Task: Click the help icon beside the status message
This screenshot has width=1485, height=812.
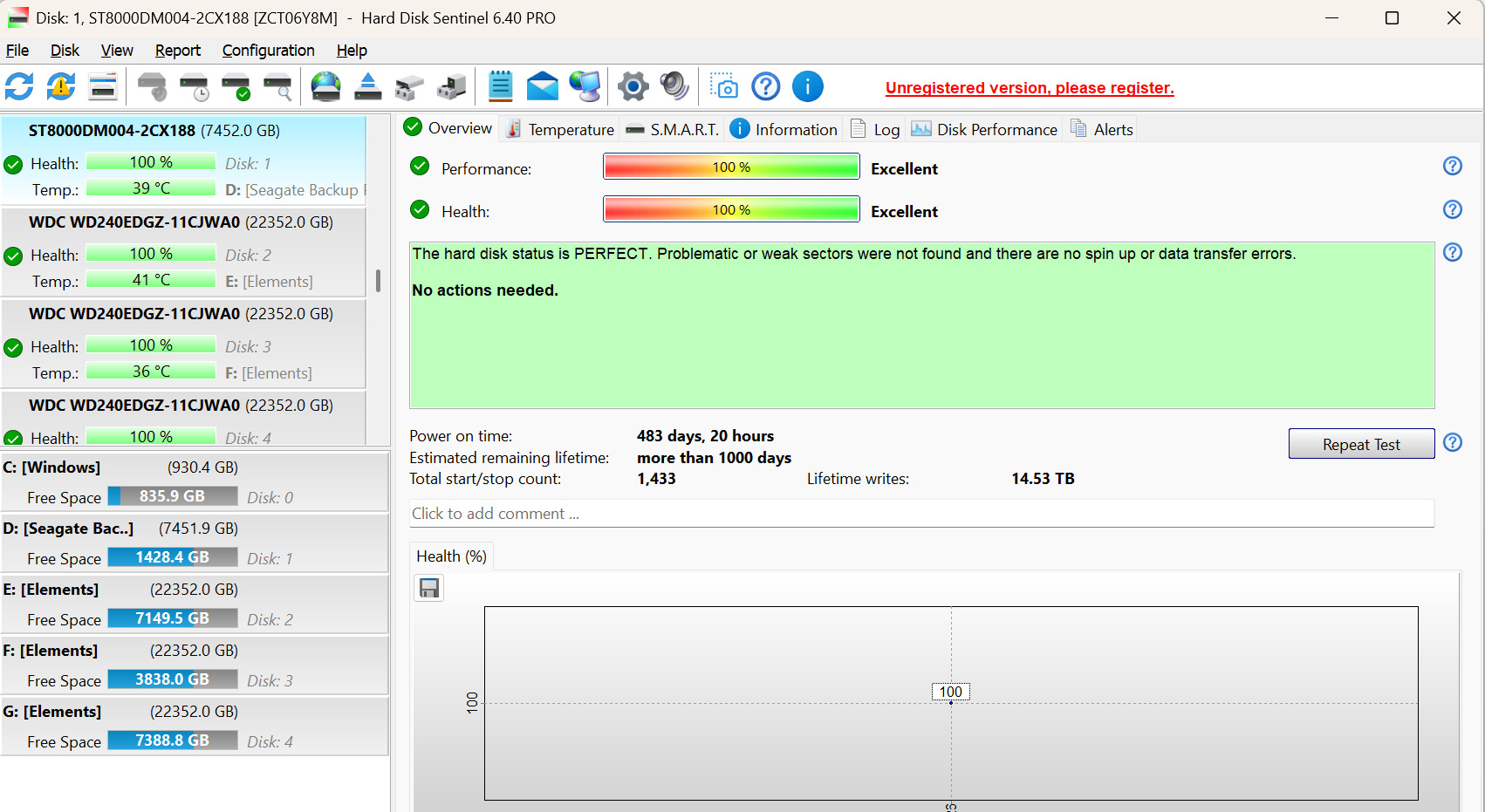Action: pos(1453,252)
